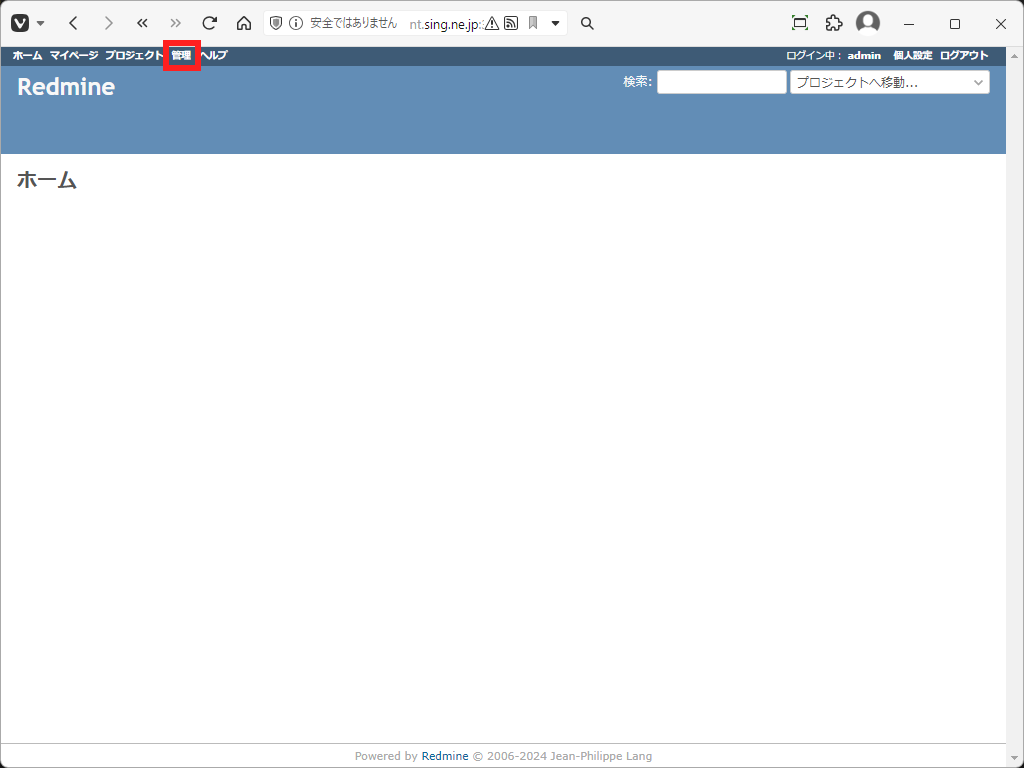
Task: Open the browser search magnifier icon
Action: (587, 24)
